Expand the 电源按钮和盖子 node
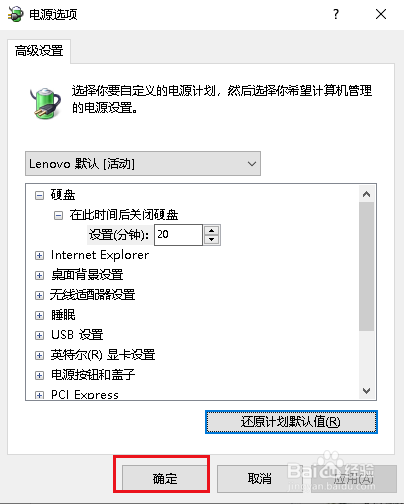This screenshot has width=404, height=504. click(39, 376)
